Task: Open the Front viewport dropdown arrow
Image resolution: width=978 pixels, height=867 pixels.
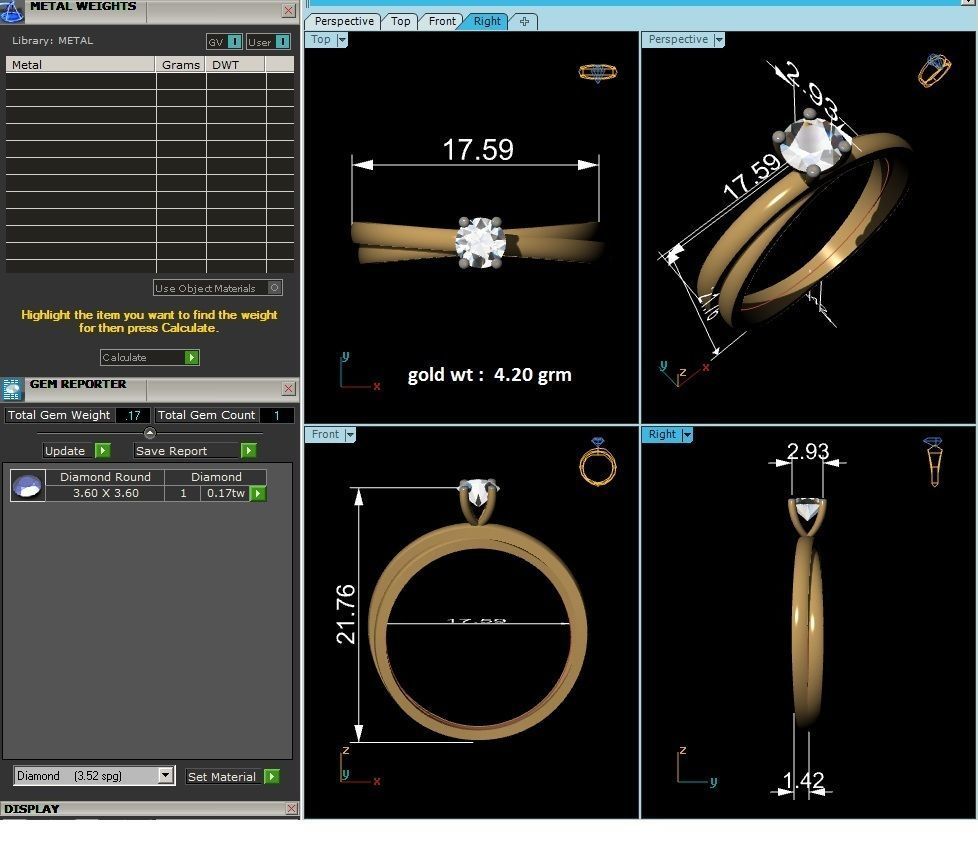Action: 350,435
